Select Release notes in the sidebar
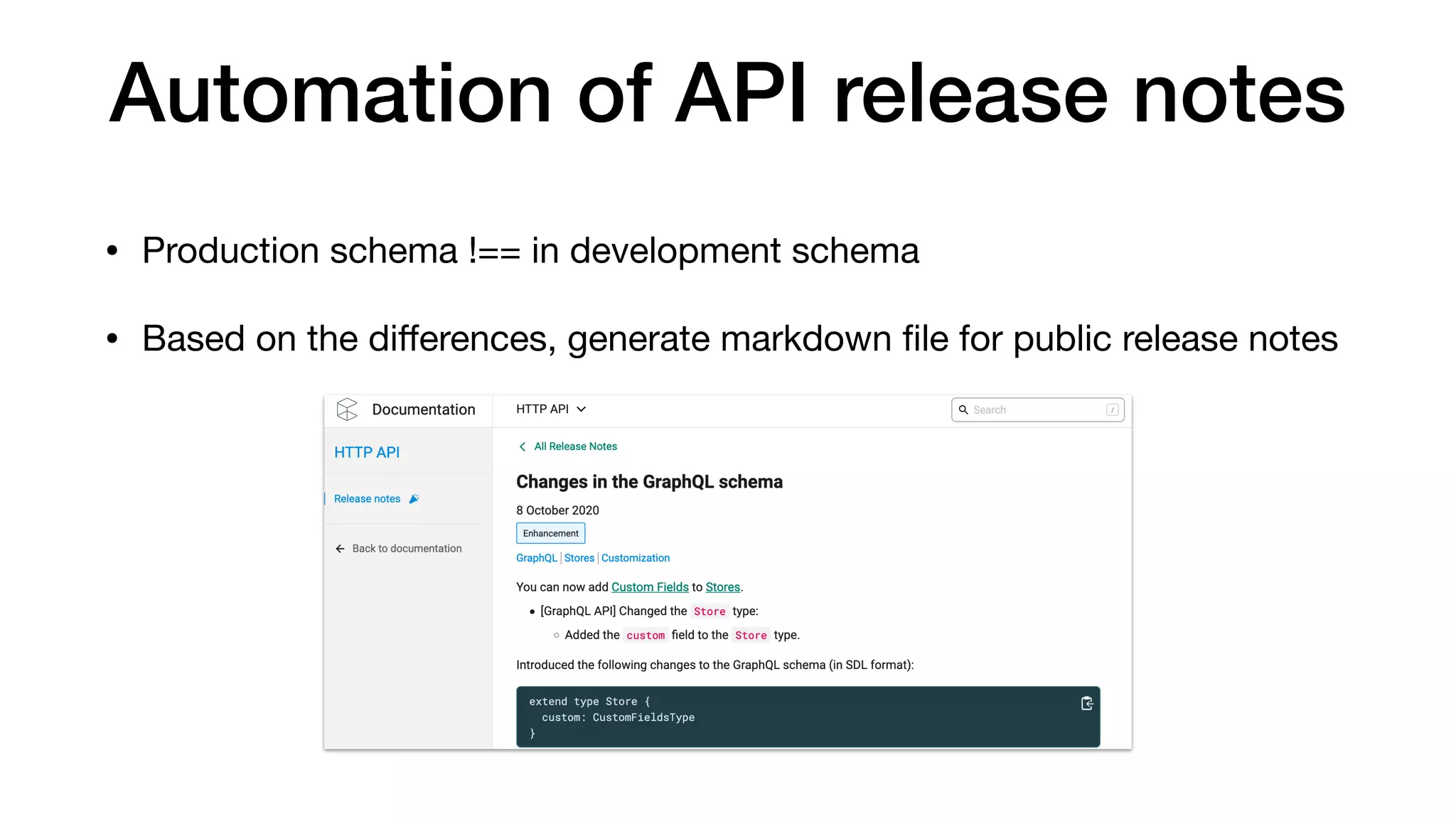 tap(368, 499)
